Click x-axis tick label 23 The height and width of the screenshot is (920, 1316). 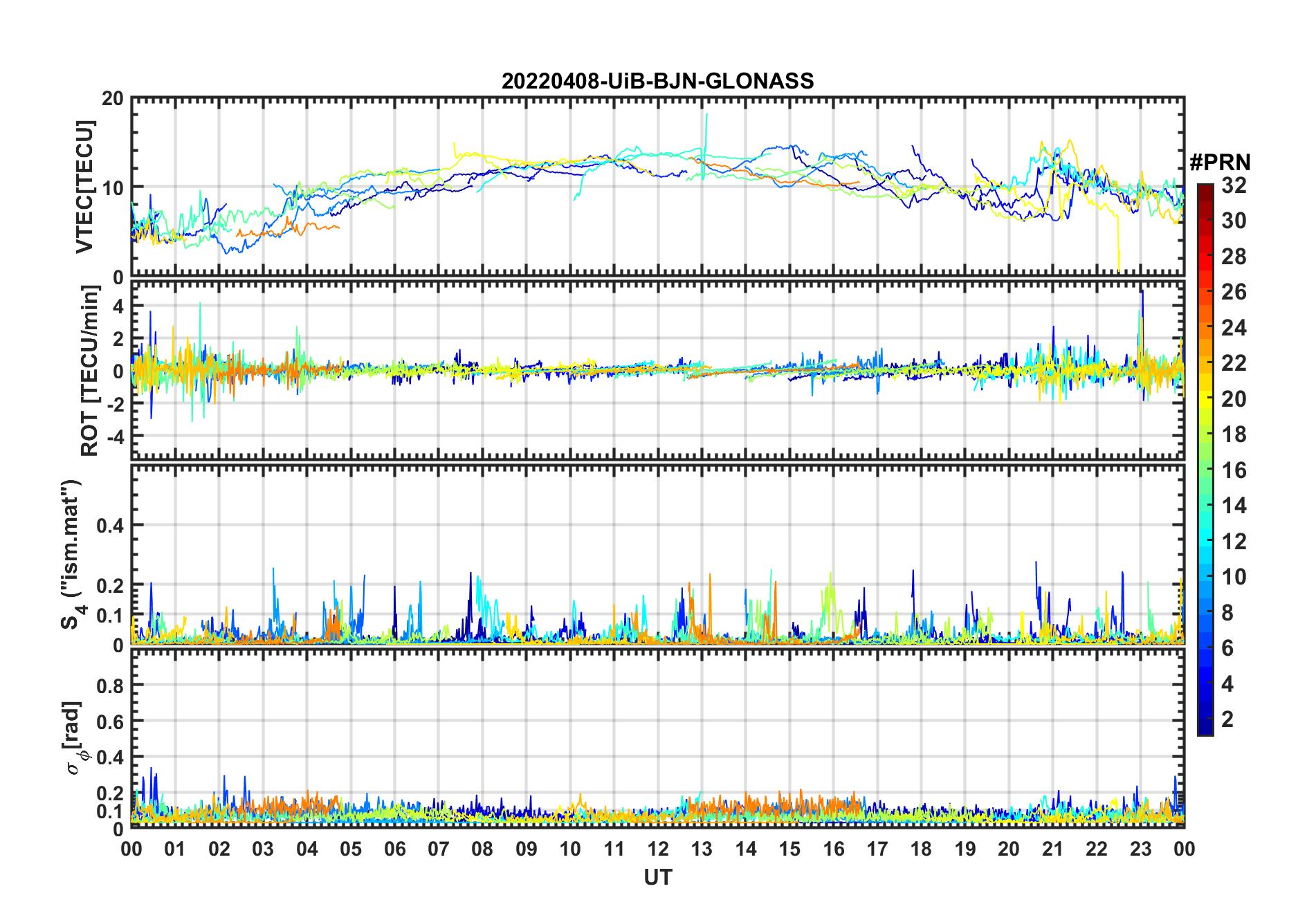pyautogui.click(x=1140, y=849)
